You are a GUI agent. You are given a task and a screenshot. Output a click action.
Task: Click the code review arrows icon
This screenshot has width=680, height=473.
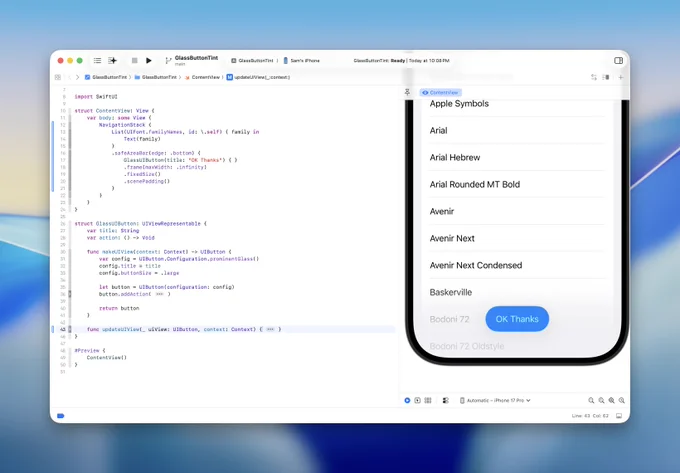pyautogui.click(x=594, y=77)
